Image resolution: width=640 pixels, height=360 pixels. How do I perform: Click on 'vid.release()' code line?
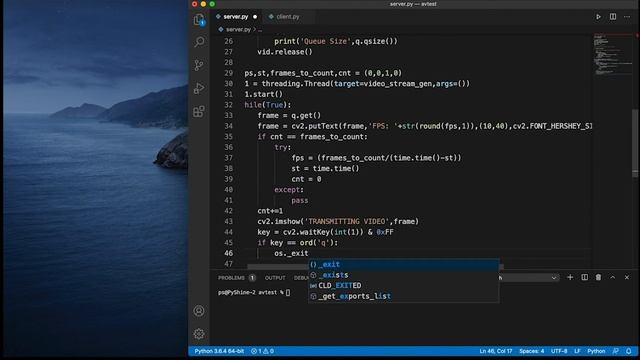tap(285, 52)
